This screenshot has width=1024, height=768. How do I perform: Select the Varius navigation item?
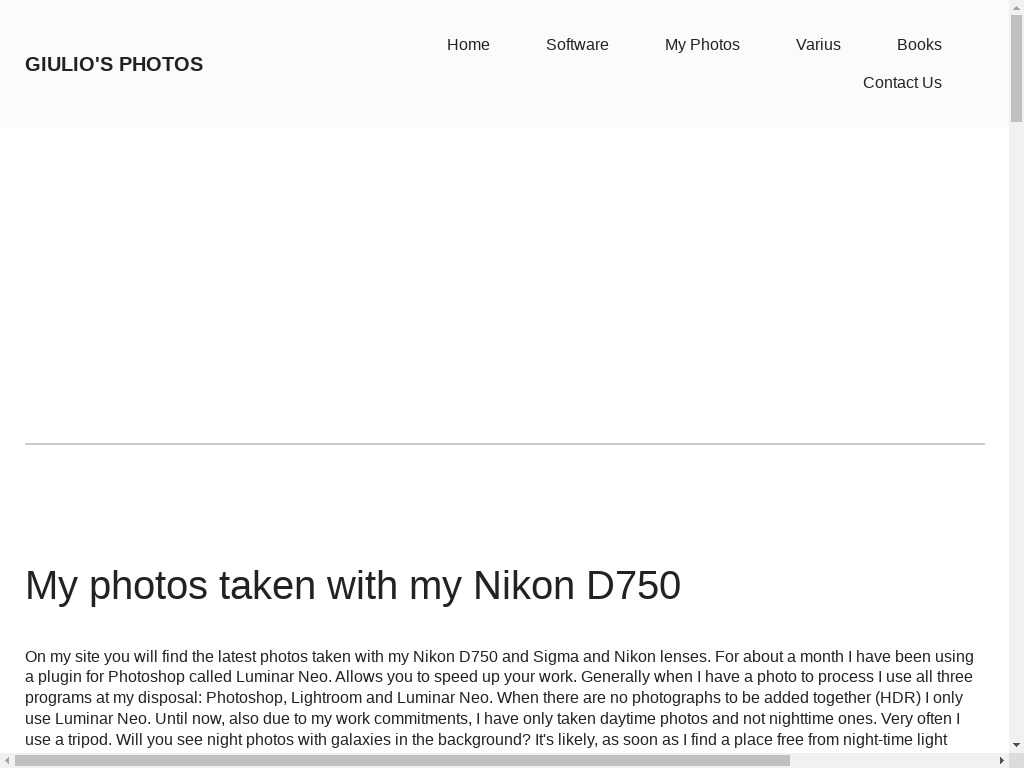[818, 45]
